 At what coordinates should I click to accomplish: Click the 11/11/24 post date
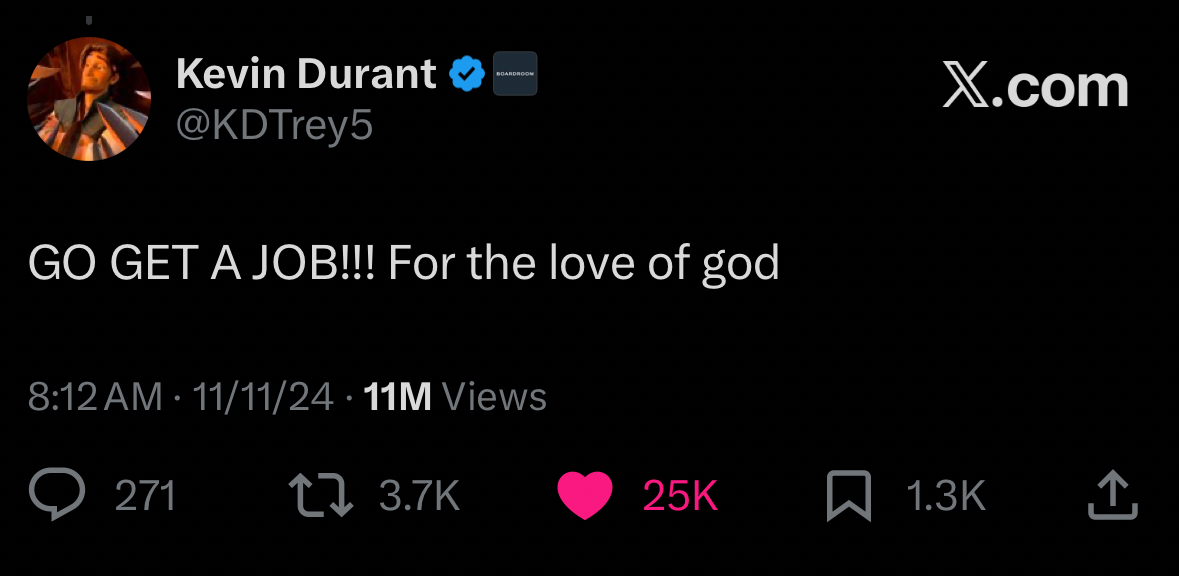pyautogui.click(x=264, y=397)
